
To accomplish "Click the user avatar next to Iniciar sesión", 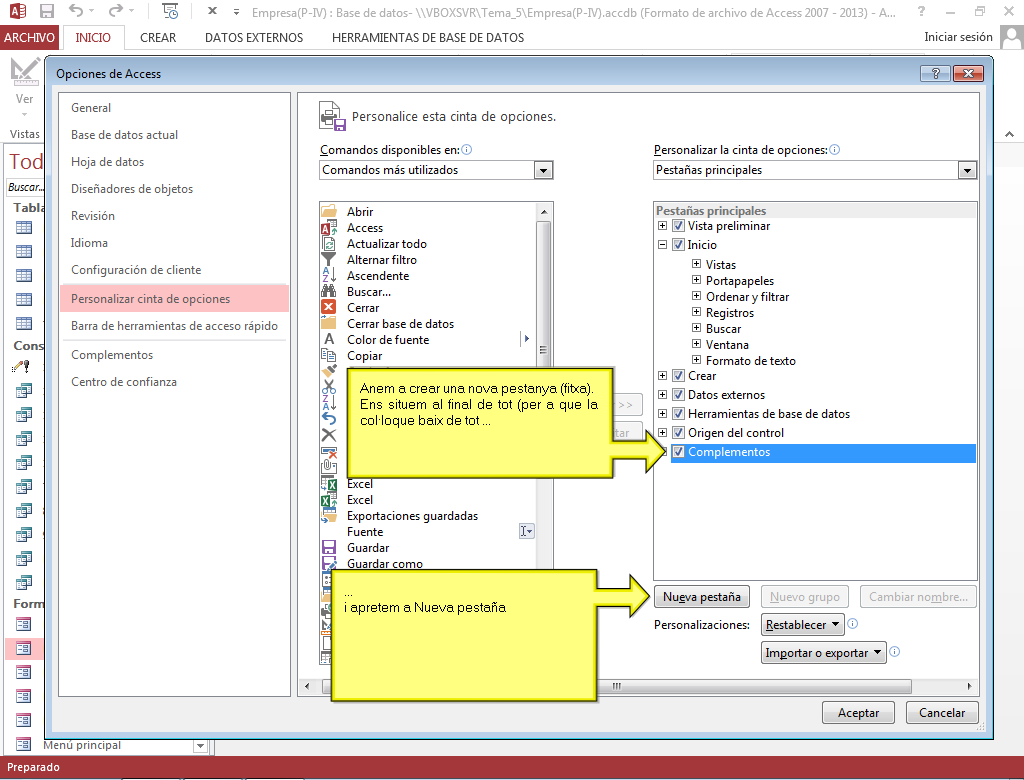I will coord(1011,37).
